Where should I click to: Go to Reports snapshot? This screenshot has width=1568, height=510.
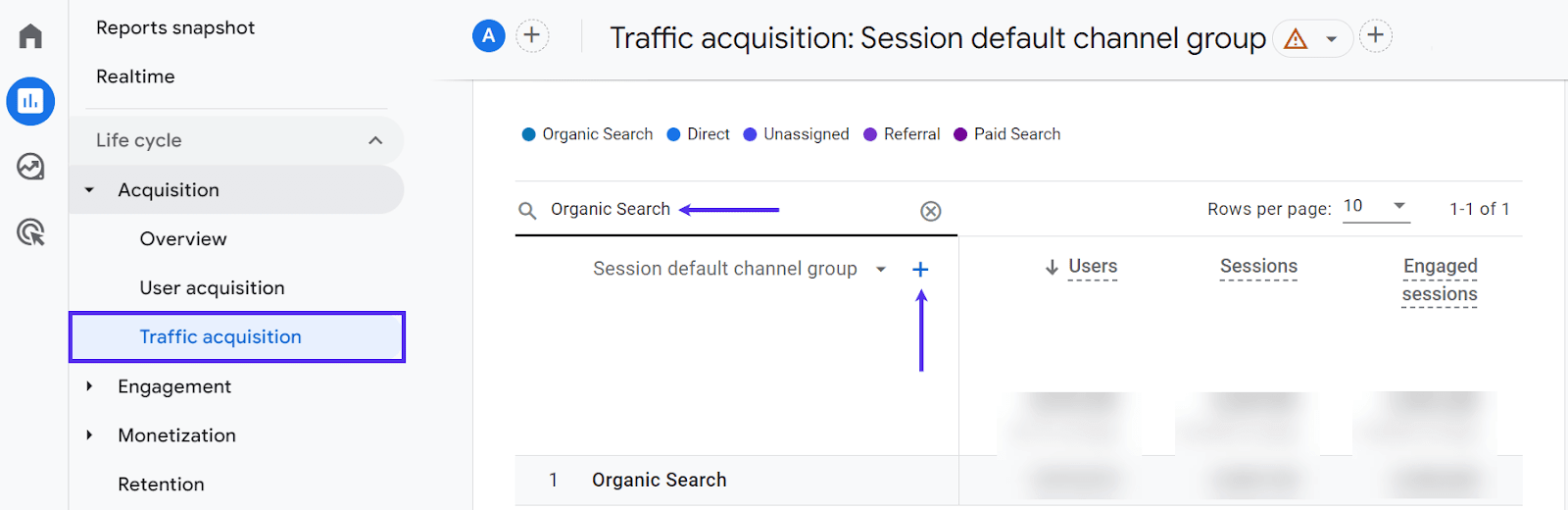point(175,28)
